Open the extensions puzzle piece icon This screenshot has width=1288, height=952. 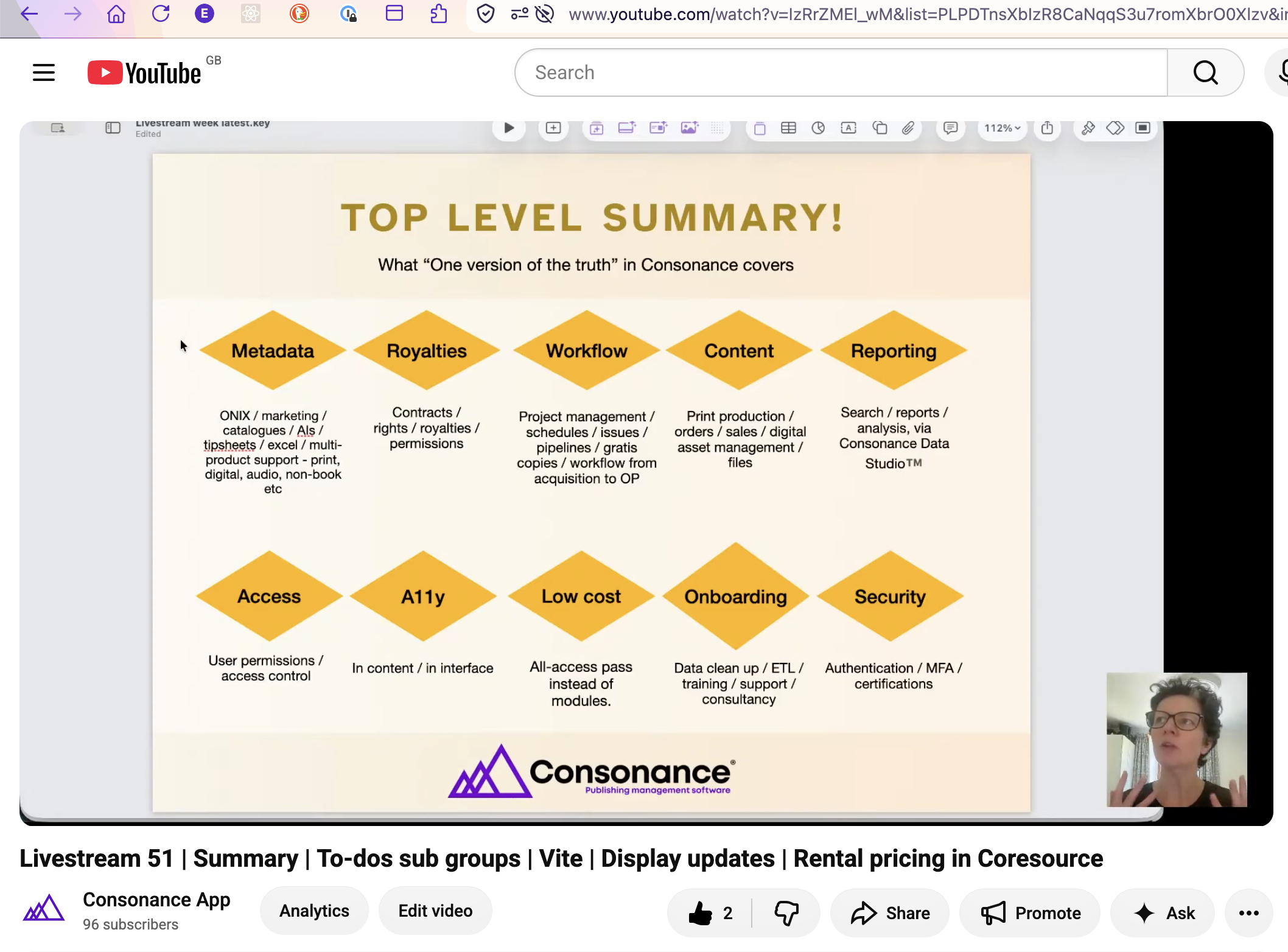coord(438,13)
